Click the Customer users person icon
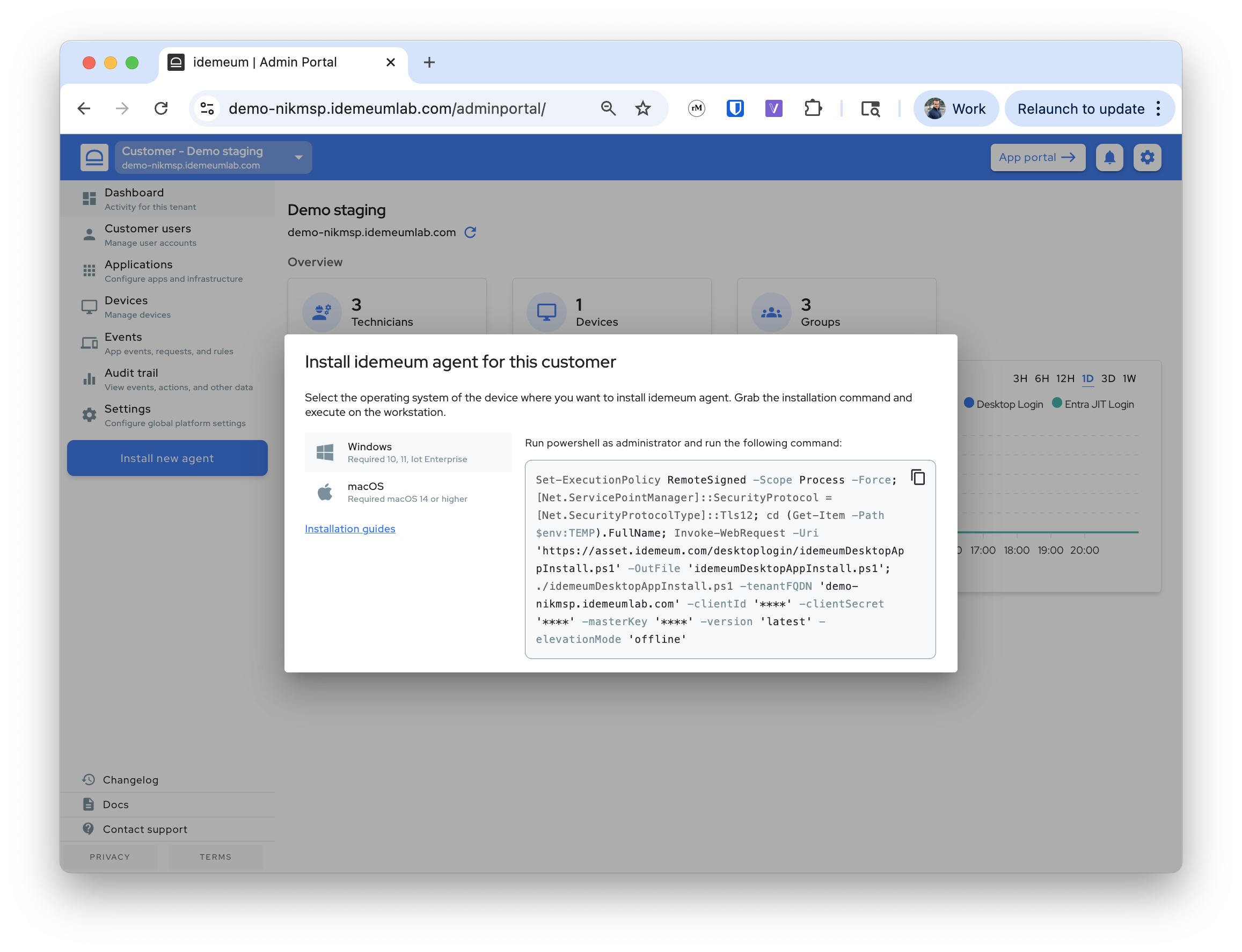1242x952 pixels. [89, 235]
